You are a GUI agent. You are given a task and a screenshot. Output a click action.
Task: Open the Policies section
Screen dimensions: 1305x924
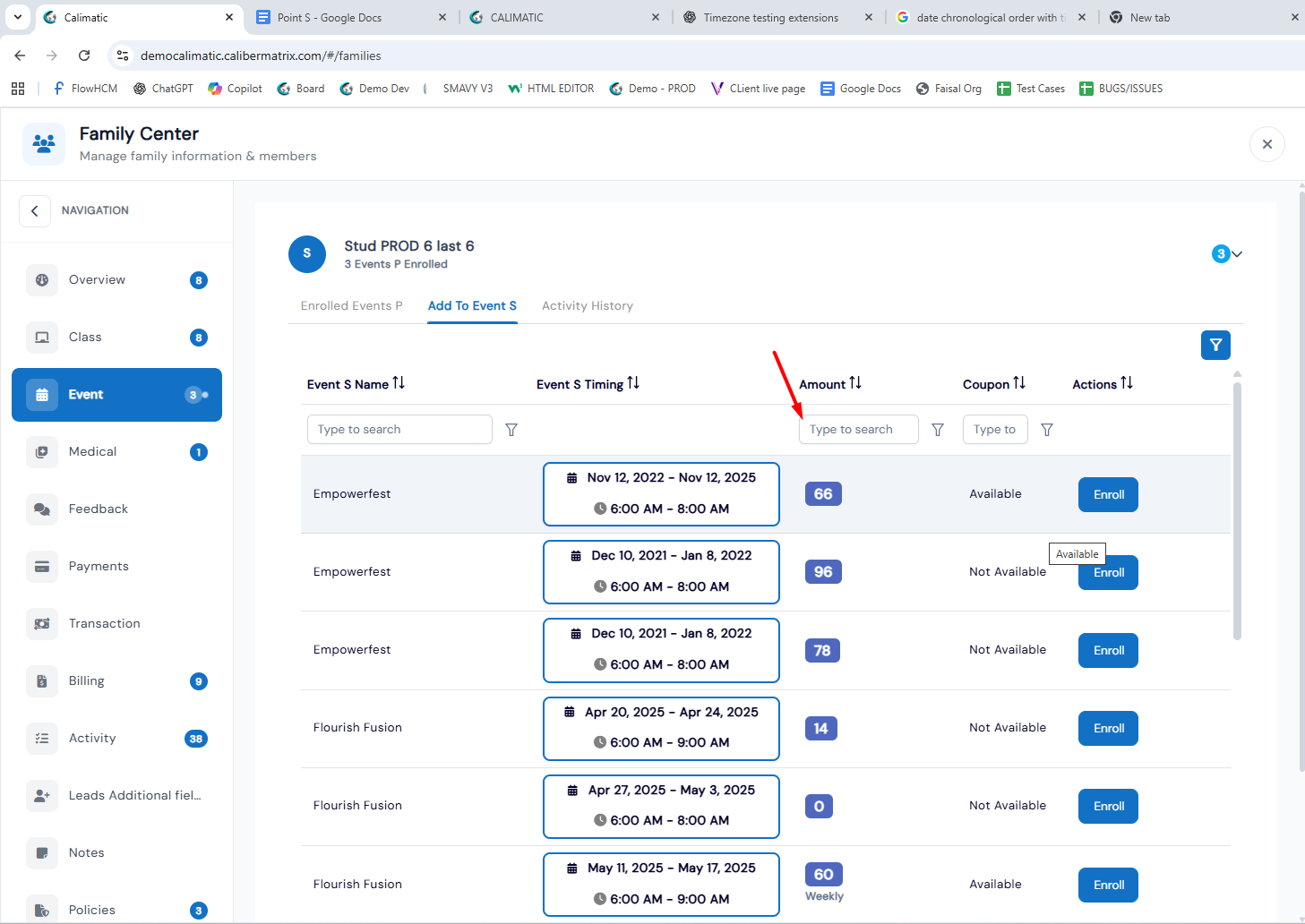coord(116,910)
